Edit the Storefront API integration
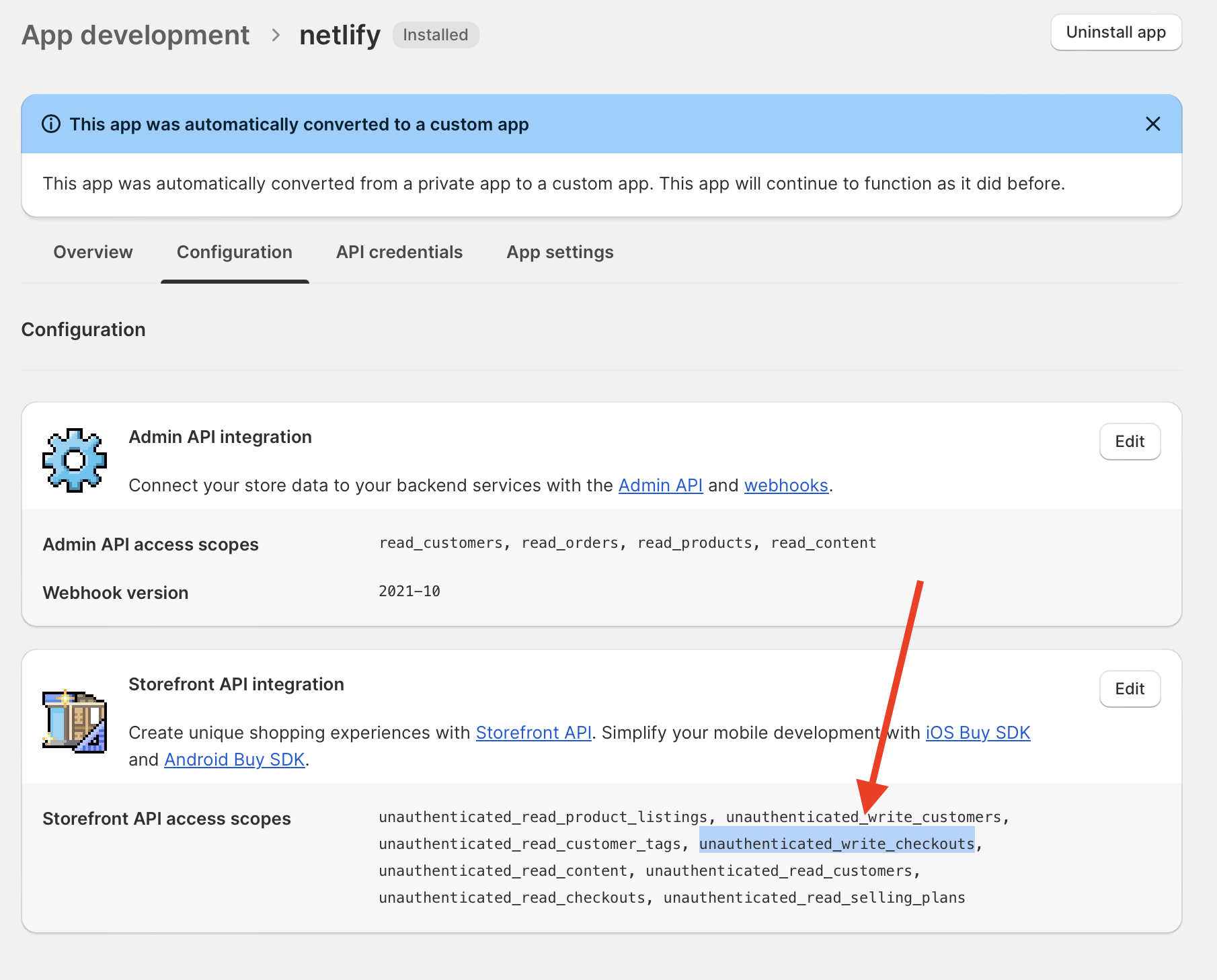The image size is (1217, 980). 1130,689
